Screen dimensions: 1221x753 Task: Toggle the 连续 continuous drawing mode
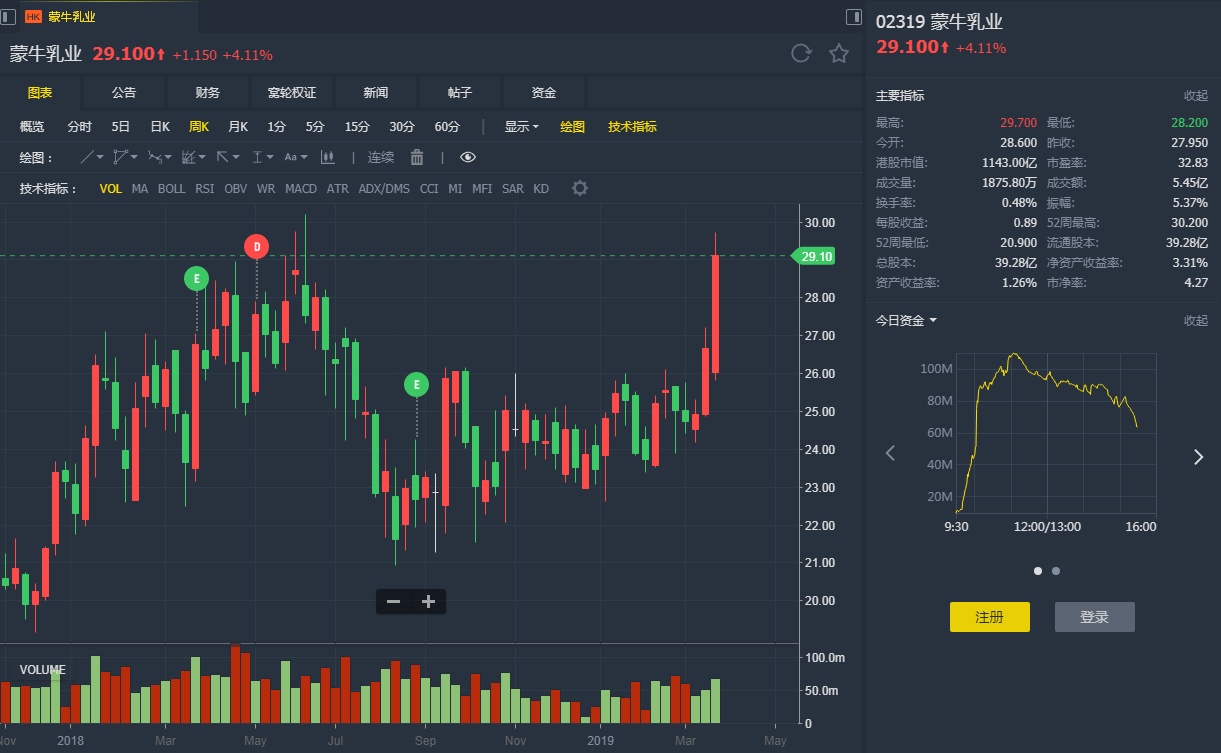381,157
